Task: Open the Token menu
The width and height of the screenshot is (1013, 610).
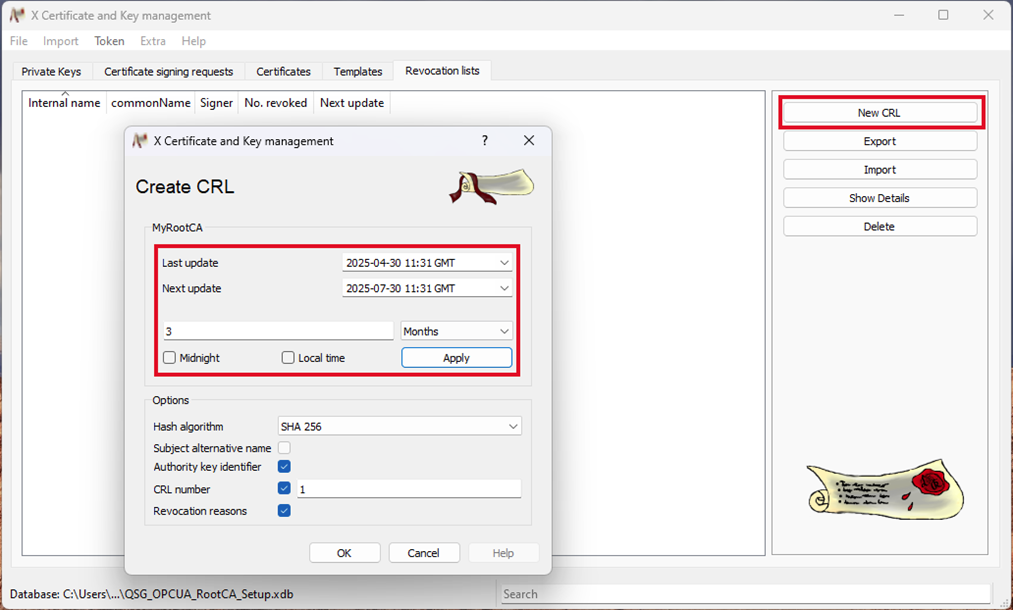Action: click(109, 41)
